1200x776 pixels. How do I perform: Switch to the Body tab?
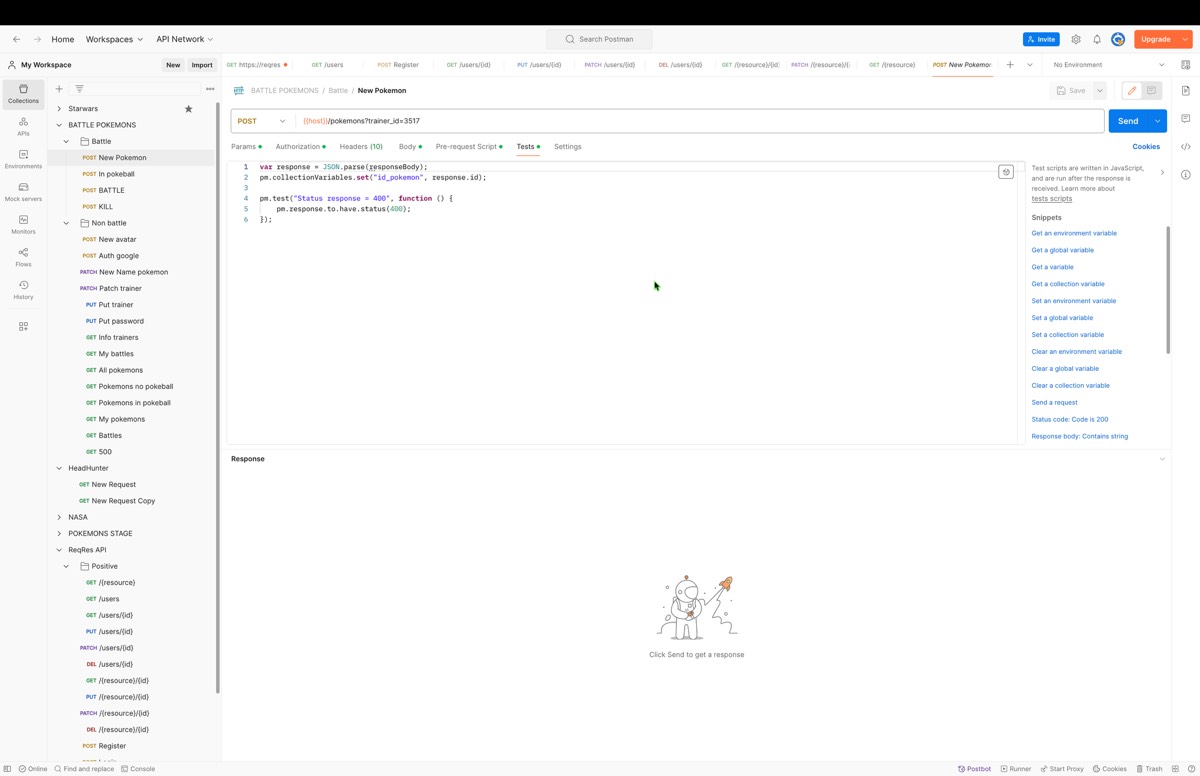pyautogui.click(x=410, y=147)
